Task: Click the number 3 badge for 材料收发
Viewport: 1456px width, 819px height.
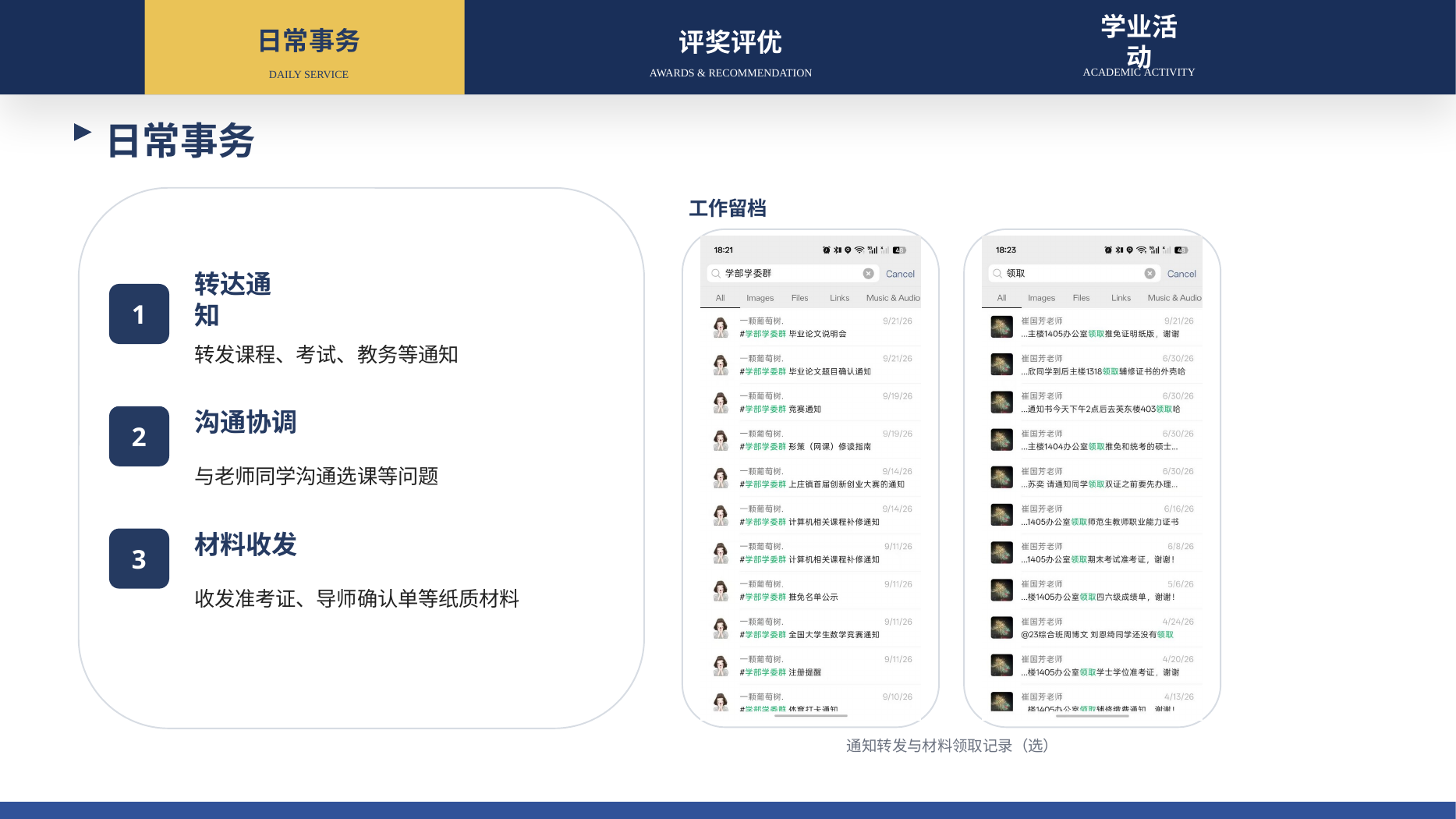Action: [x=139, y=559]
